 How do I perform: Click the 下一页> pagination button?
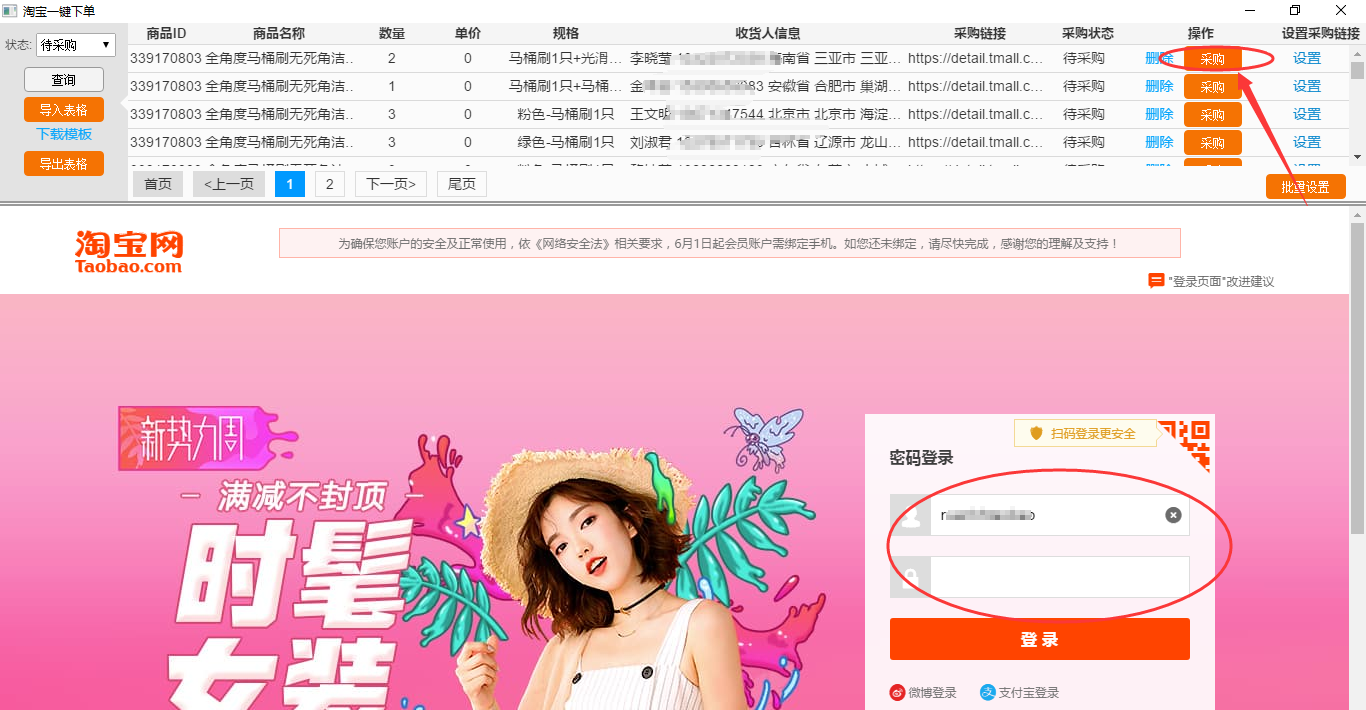[391, 184]
